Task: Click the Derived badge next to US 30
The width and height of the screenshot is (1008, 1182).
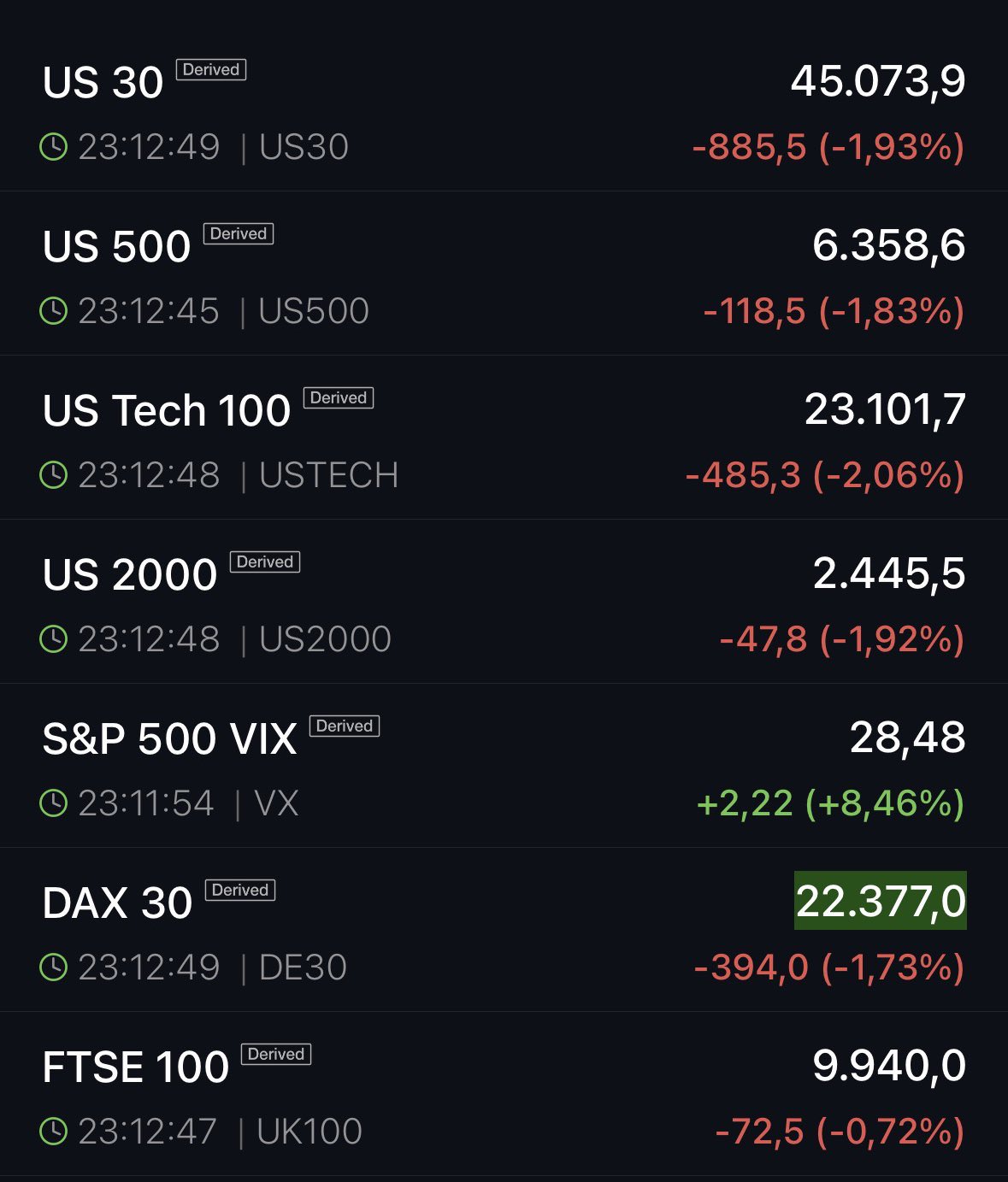Action: point(210,70)
